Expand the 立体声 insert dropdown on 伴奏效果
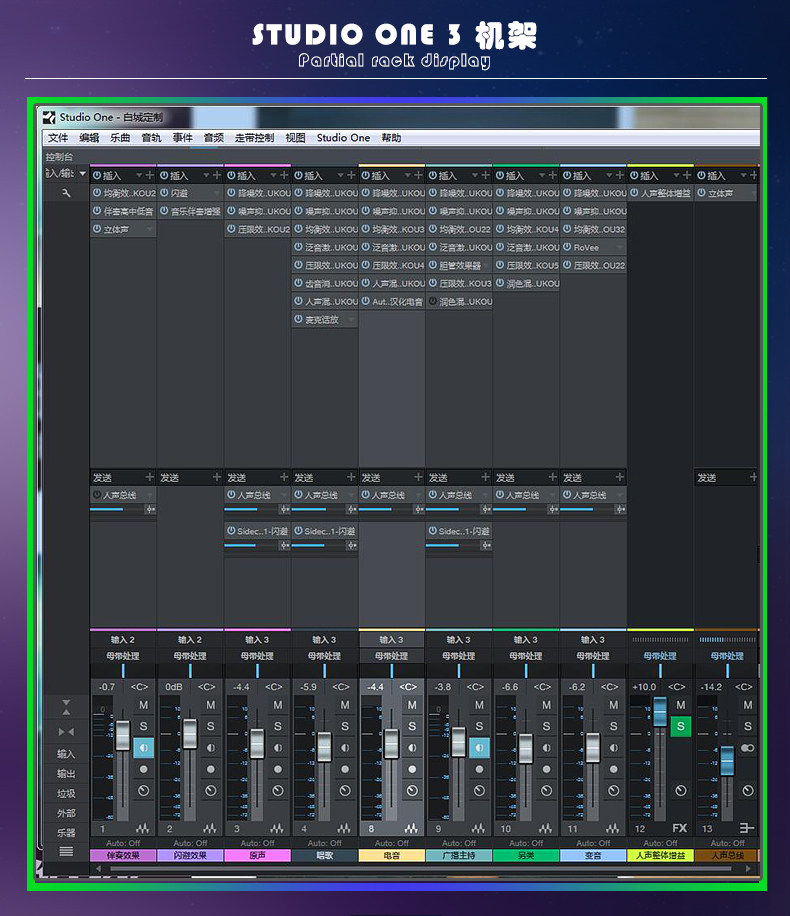The height and width of the screenshot is (916, 790). [x=150, y=230]
